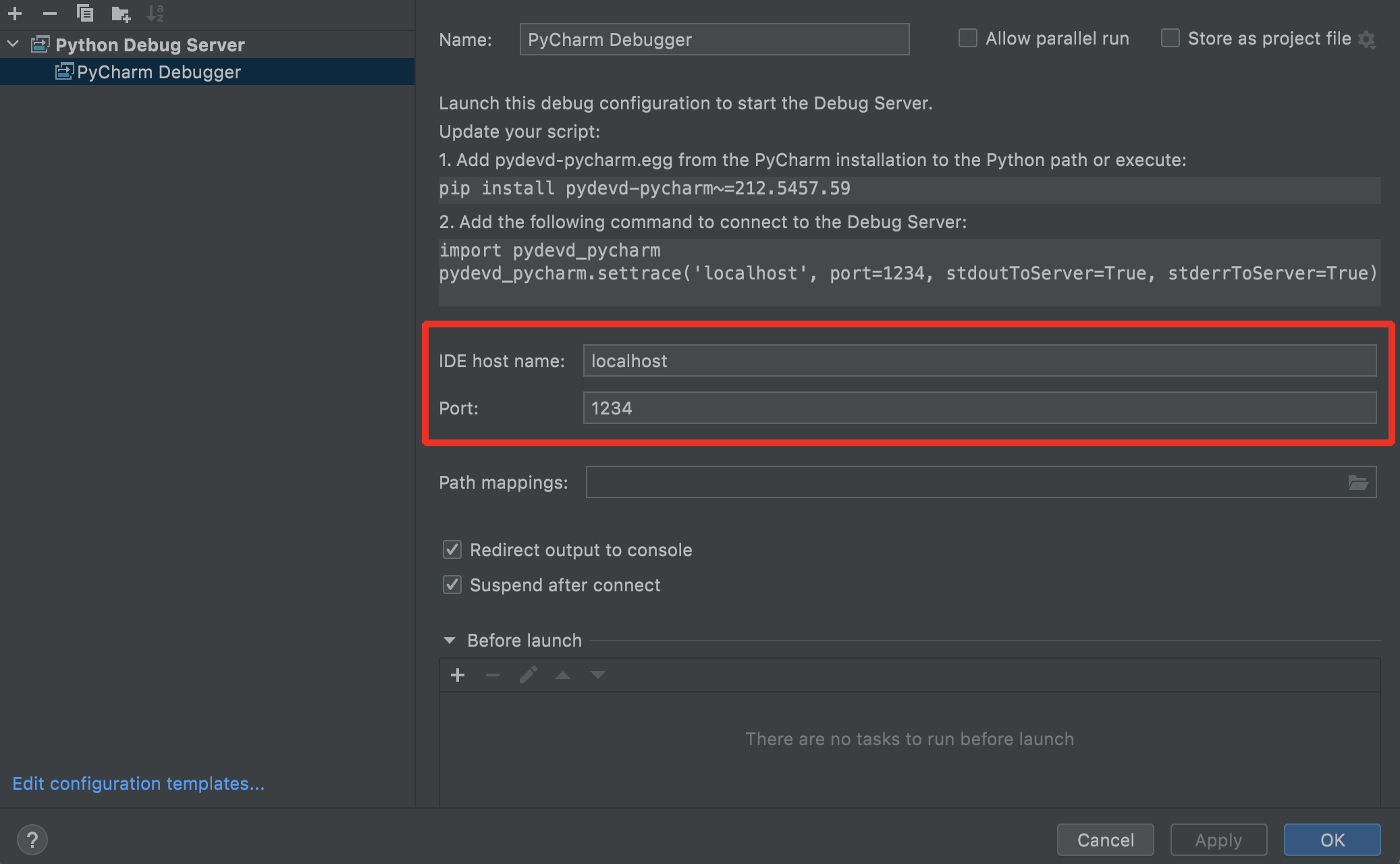The width and height of the screenshot is (1400, 864).
Task: Click the Remove Configuration minus icon
Action: [x=50, y=13]
